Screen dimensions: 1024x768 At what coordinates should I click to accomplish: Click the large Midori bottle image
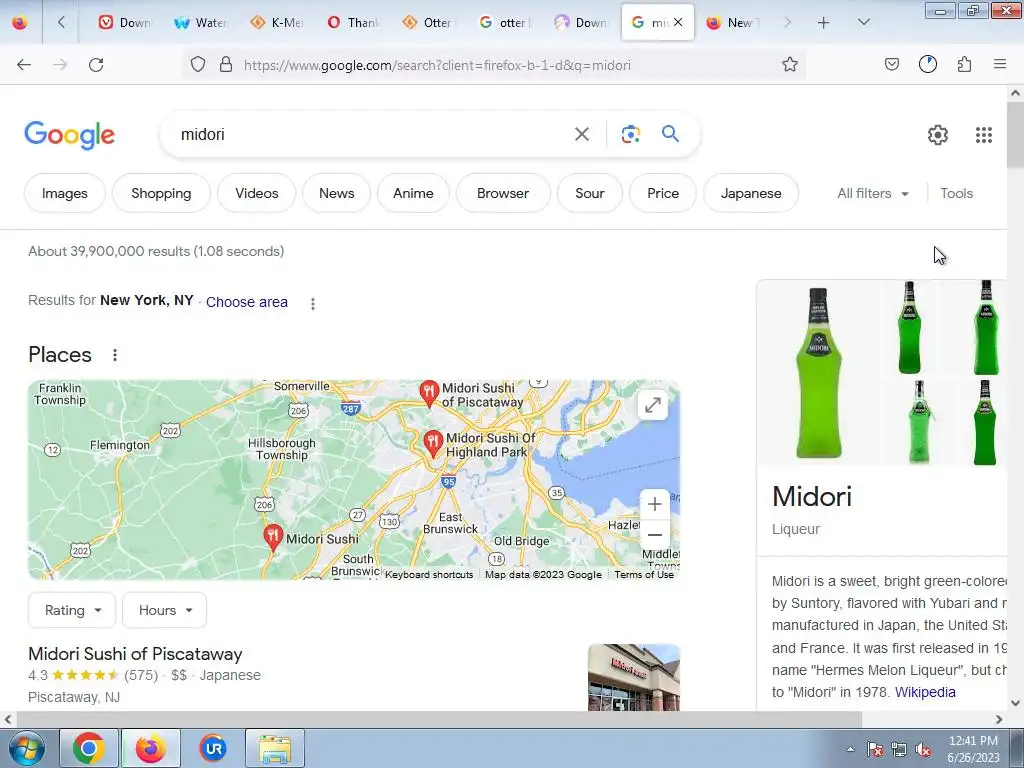[x=819, y=373]
